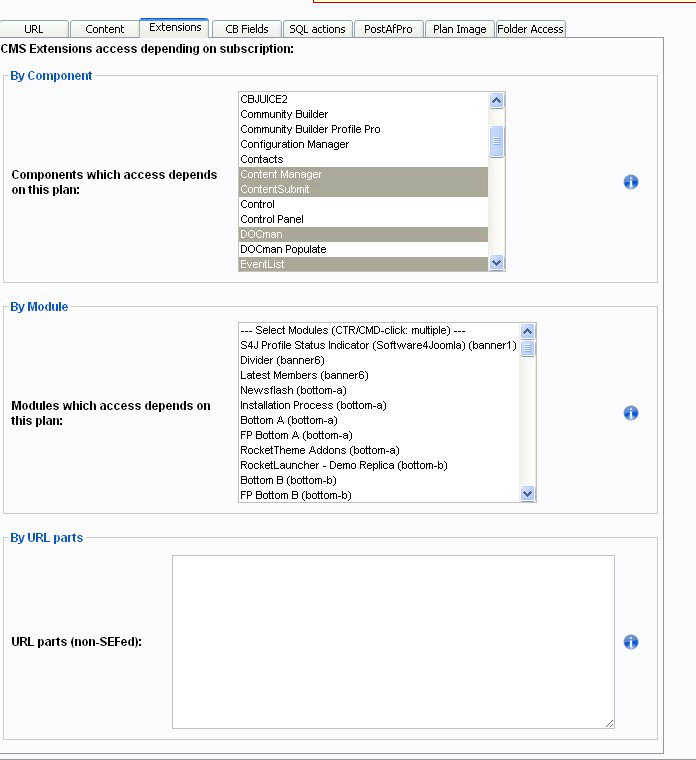
Task: Open SQL actions tab
Action: click(317, 29)
